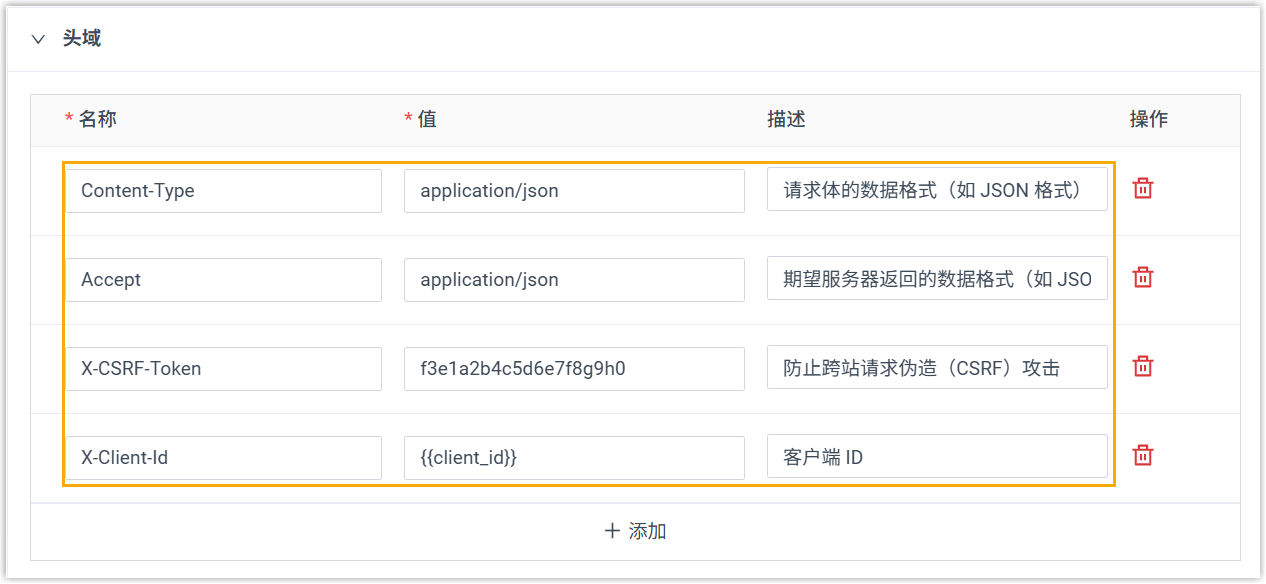Select the 防止跨站请求伪造 description field

click(x=937, y=368)
